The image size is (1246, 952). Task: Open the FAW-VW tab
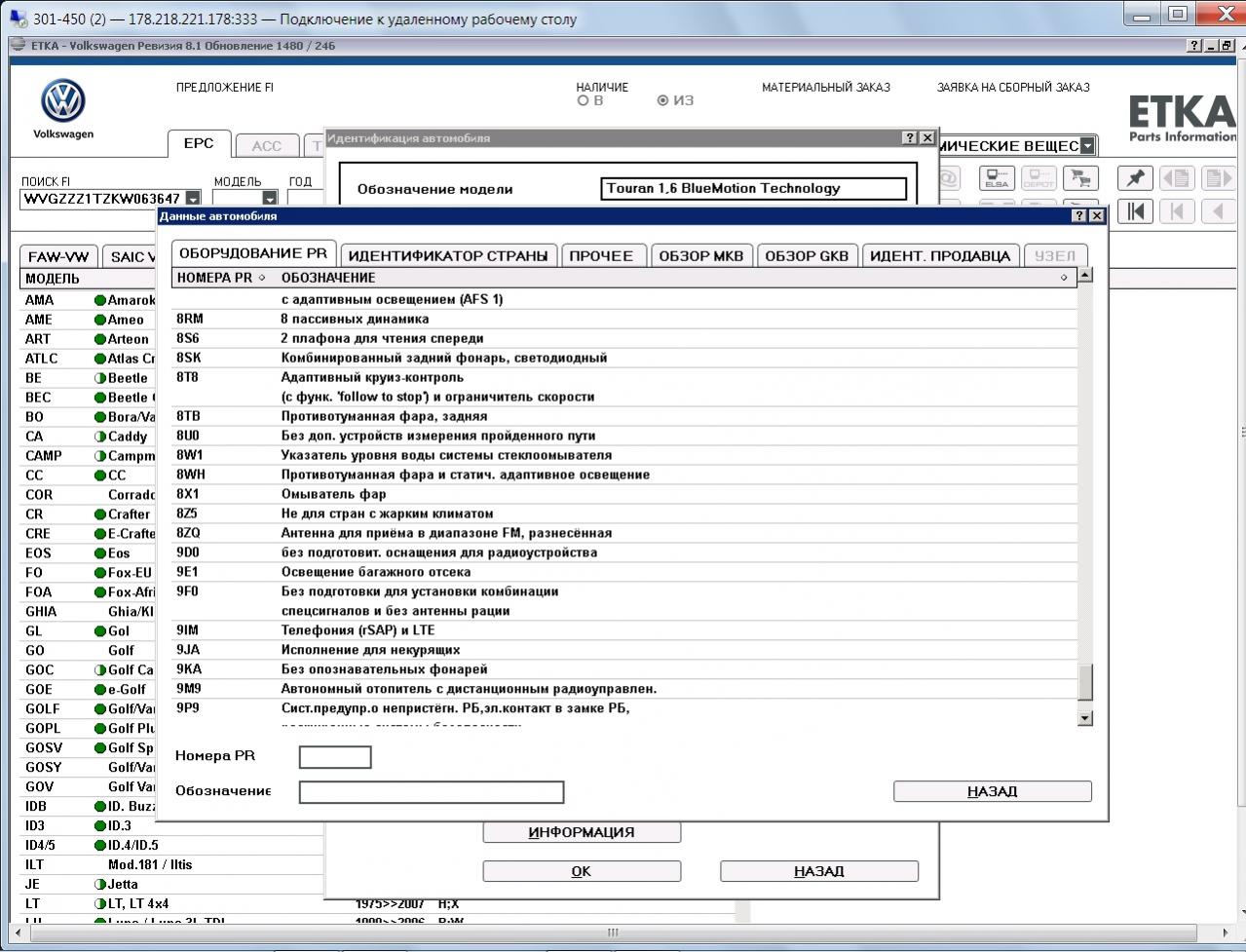pos(58,257)
